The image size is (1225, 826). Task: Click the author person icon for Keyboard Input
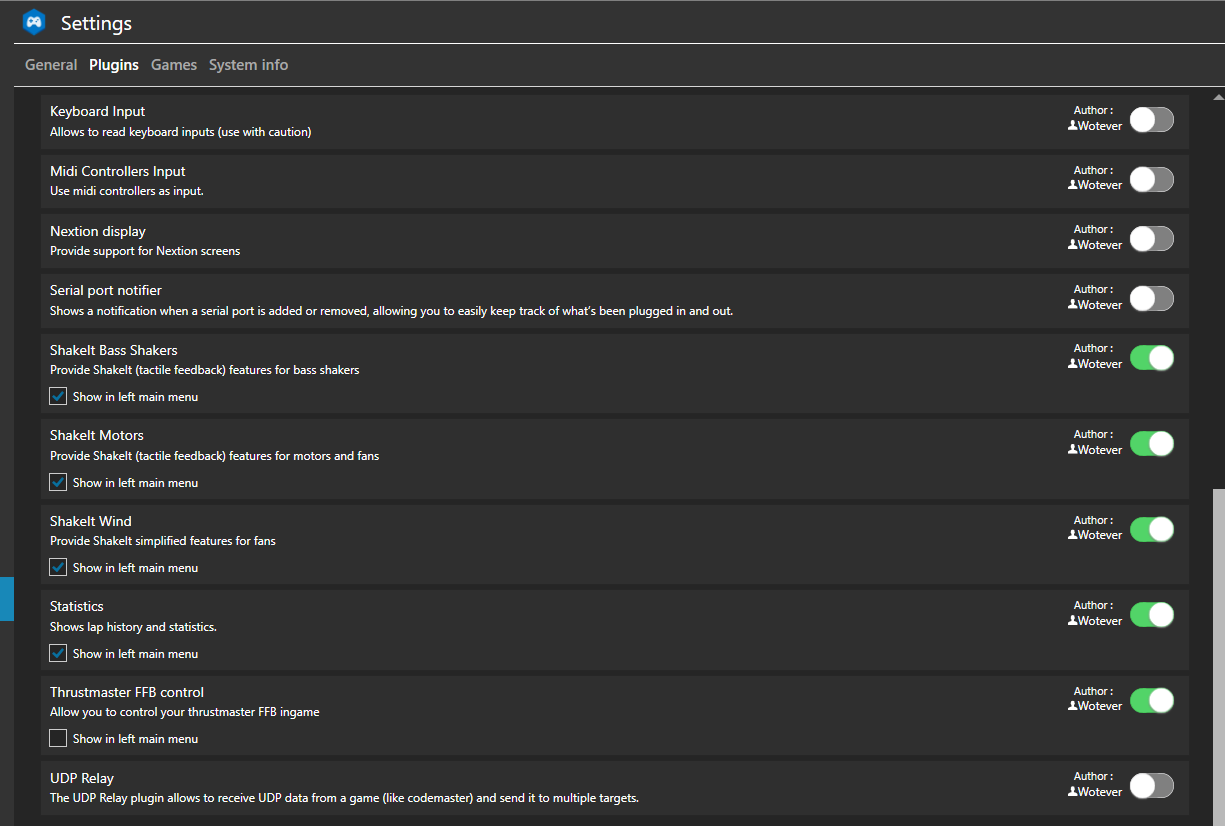click(x=1073, y=126)
